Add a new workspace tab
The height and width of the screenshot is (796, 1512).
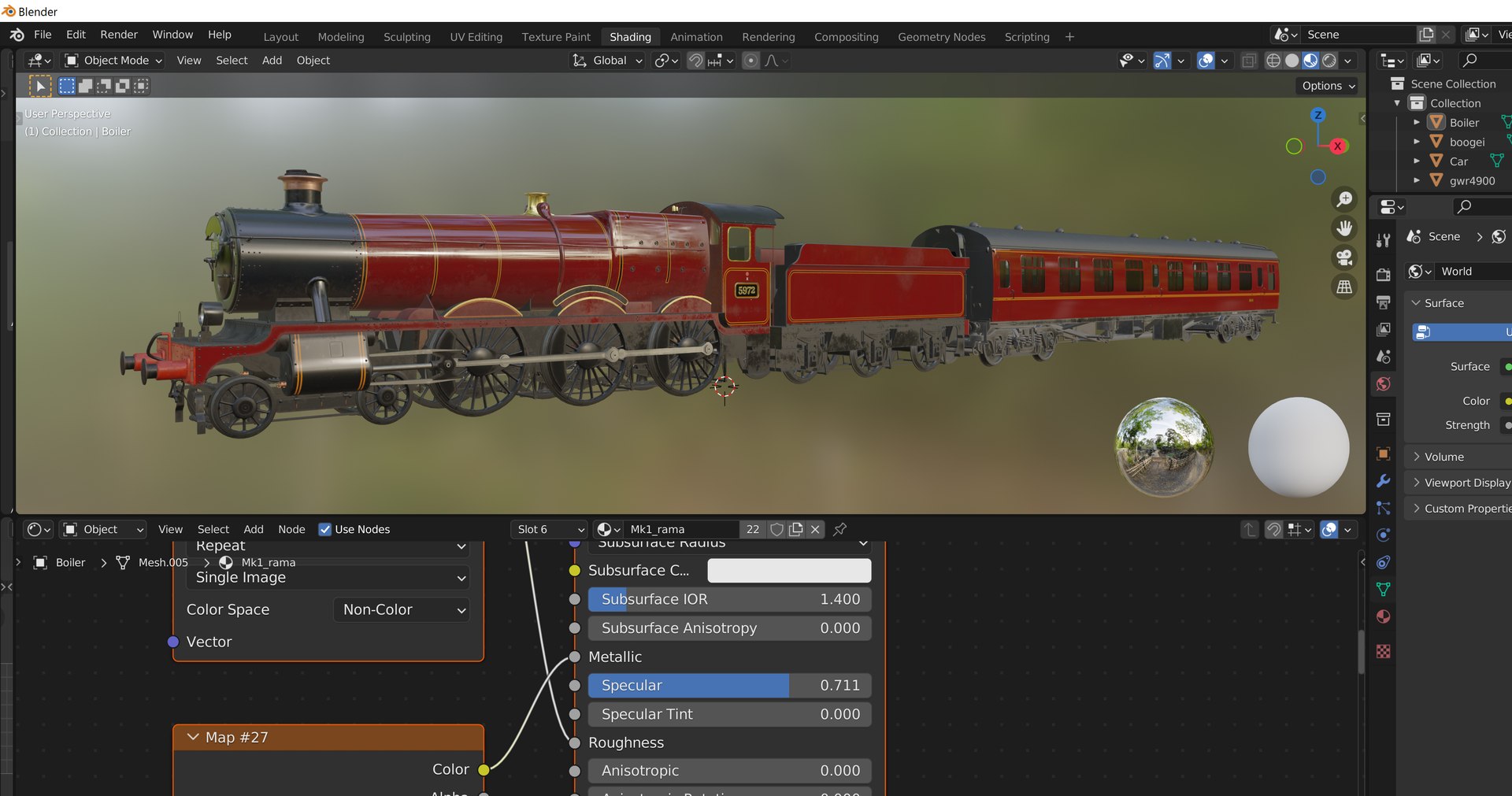tap(1069, 37)
